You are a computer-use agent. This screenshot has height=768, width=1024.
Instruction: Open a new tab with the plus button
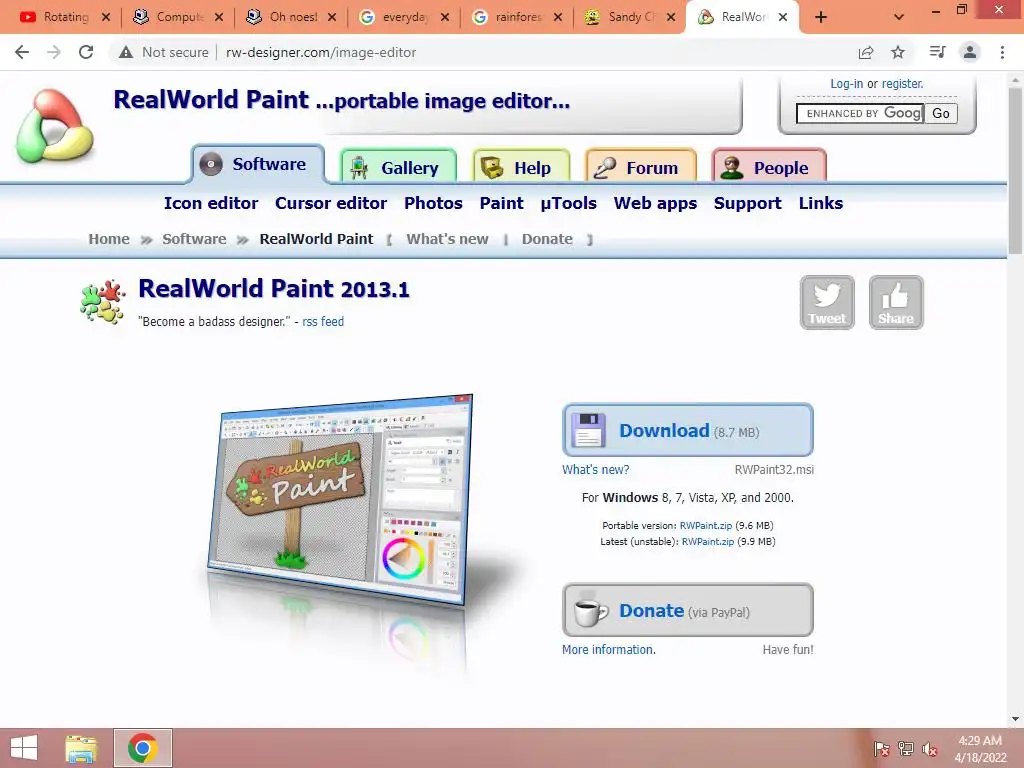(x=821, y=17)
